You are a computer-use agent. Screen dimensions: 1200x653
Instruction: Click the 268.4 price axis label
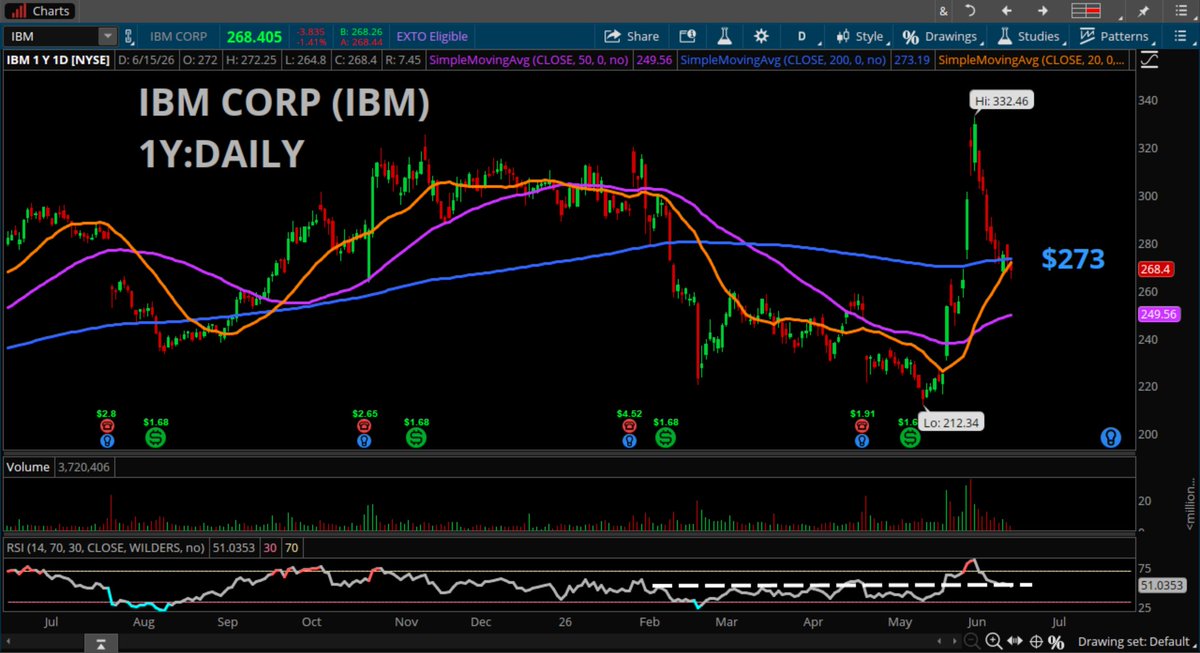click(1156, 269)
